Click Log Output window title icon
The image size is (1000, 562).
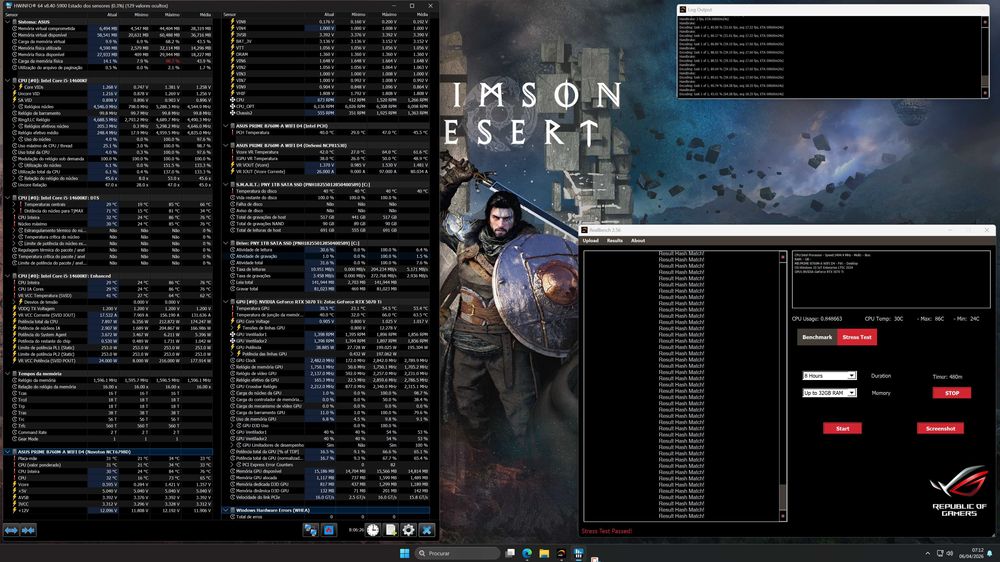pyautogui.click(x=682, y=10)
